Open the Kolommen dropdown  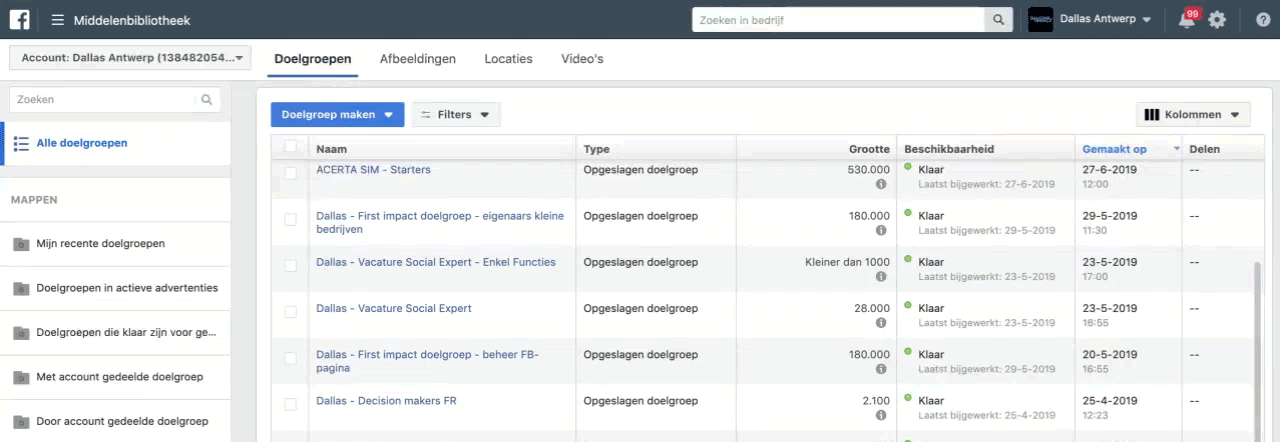(x=1193, y=115)
